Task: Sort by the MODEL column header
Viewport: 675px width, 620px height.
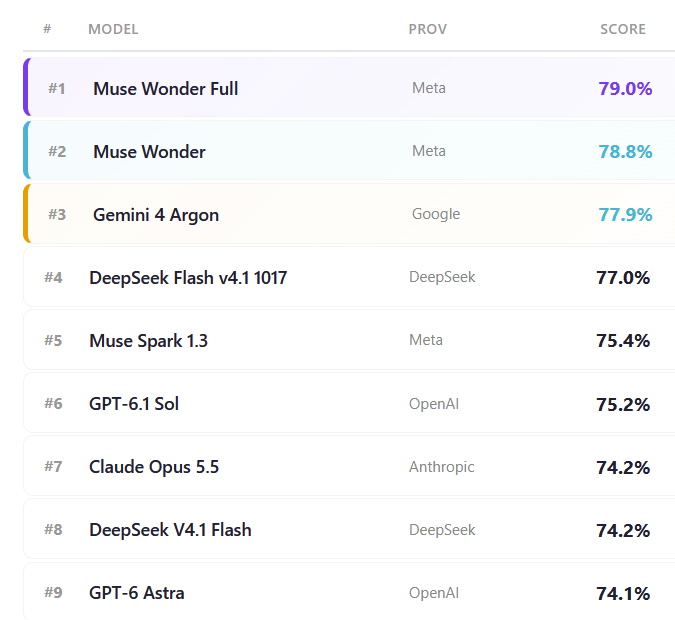Action: pyautogui.click(x=113, y=29)
